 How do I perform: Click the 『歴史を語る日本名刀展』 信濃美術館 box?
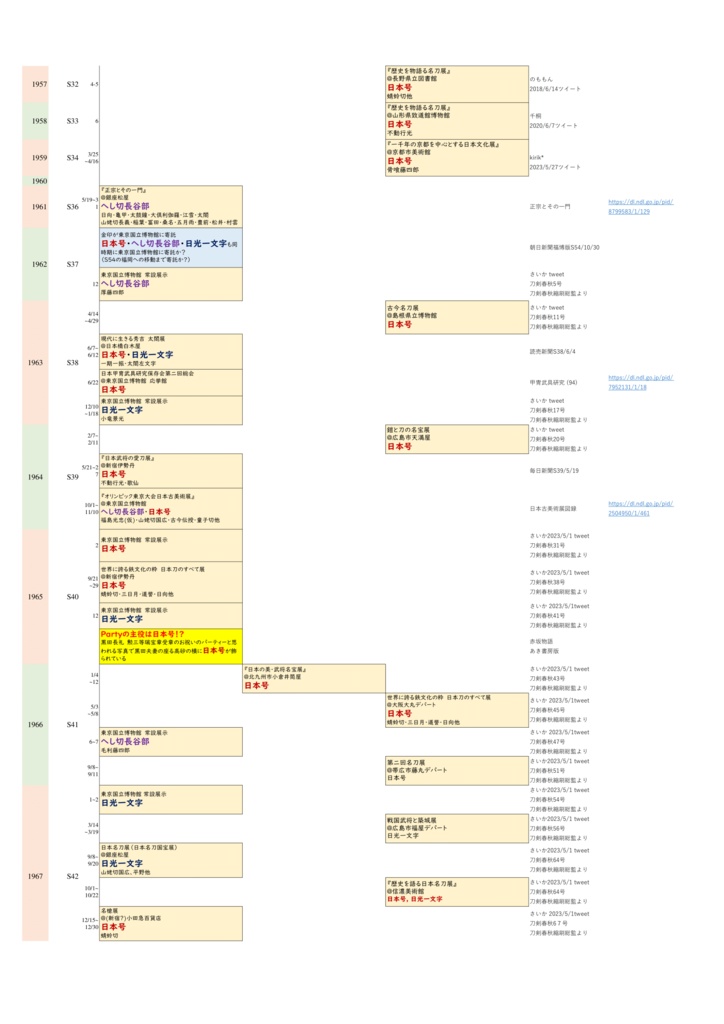point(457,891)
